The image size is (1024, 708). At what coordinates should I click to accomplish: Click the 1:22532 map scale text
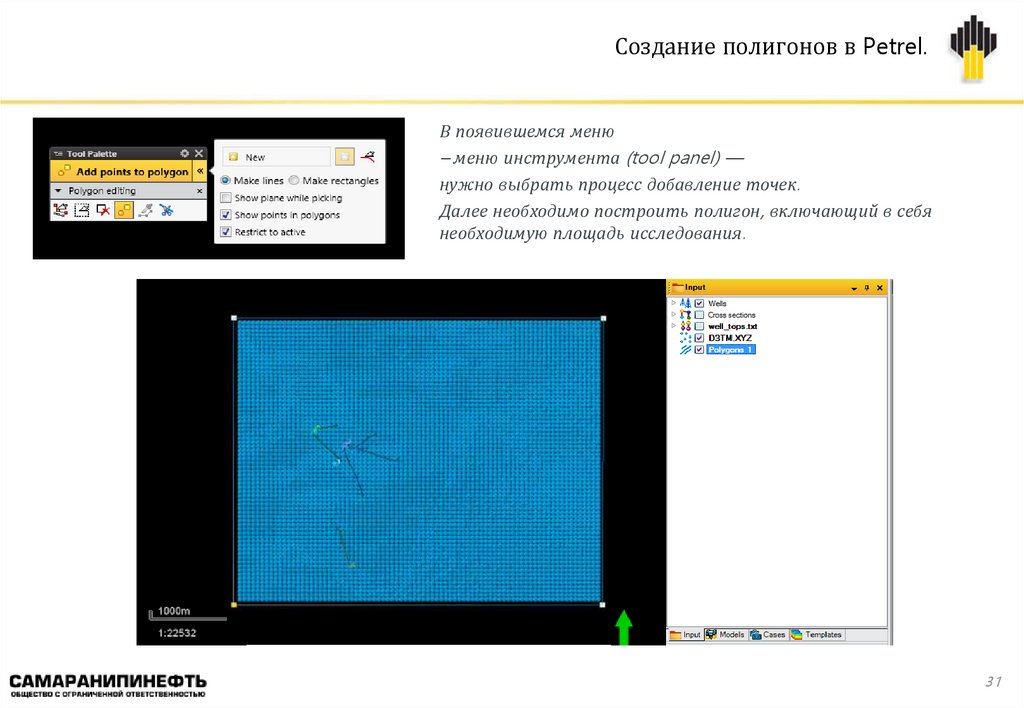click(177, 632)
